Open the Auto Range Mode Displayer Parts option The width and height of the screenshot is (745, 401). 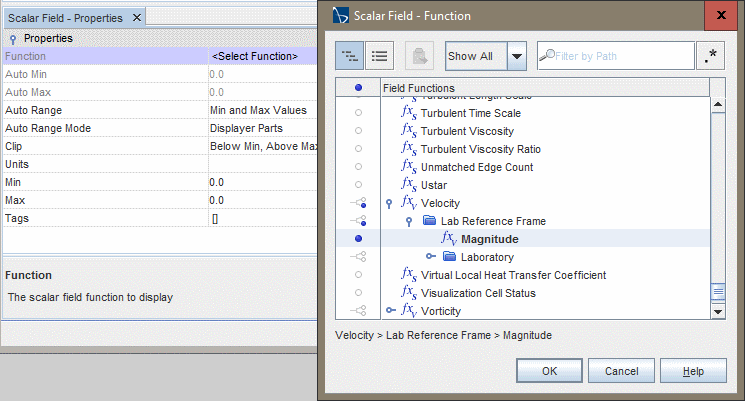click(263, 128)
